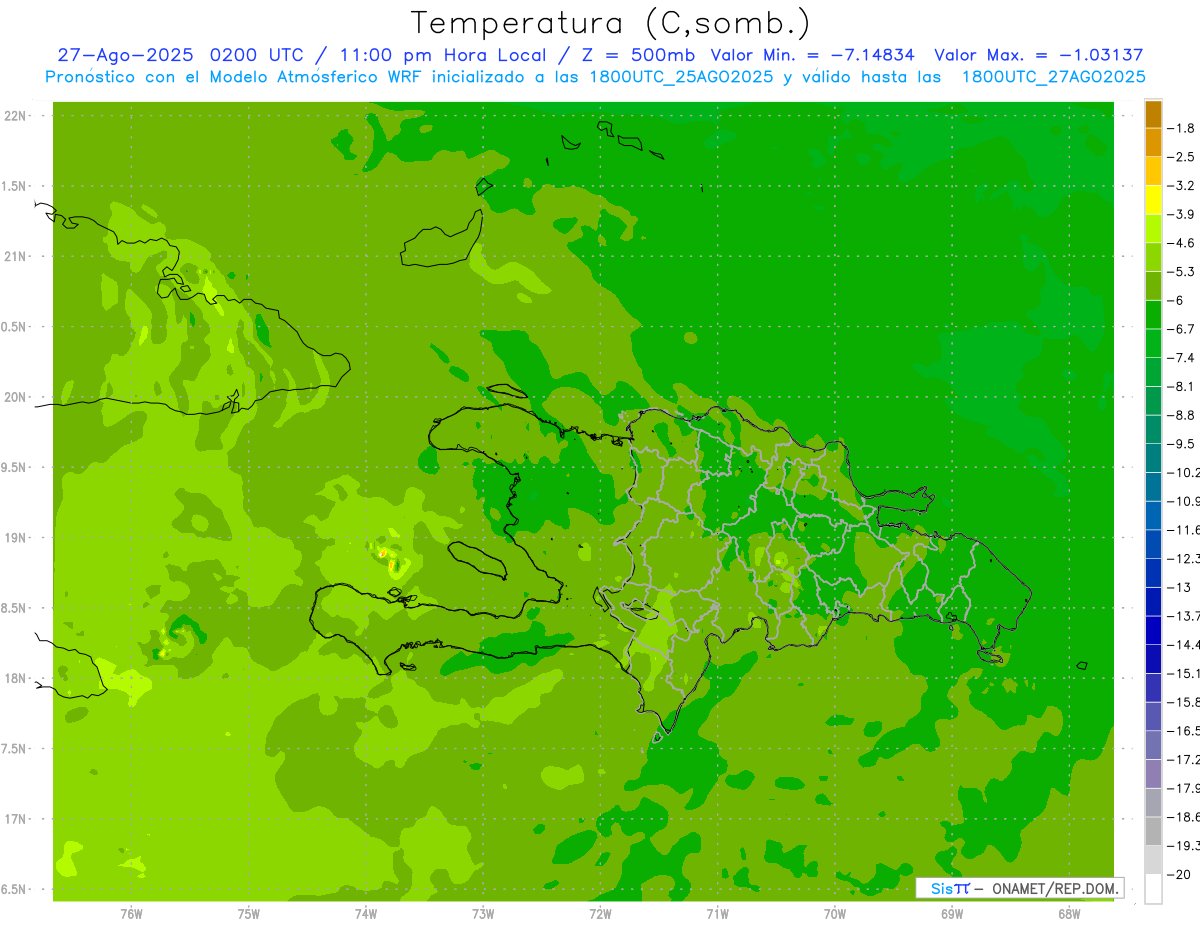1200x927 pixels.
Task: Select orange swatch between -1.8 and -2.5
Action: coord(1153,142)
